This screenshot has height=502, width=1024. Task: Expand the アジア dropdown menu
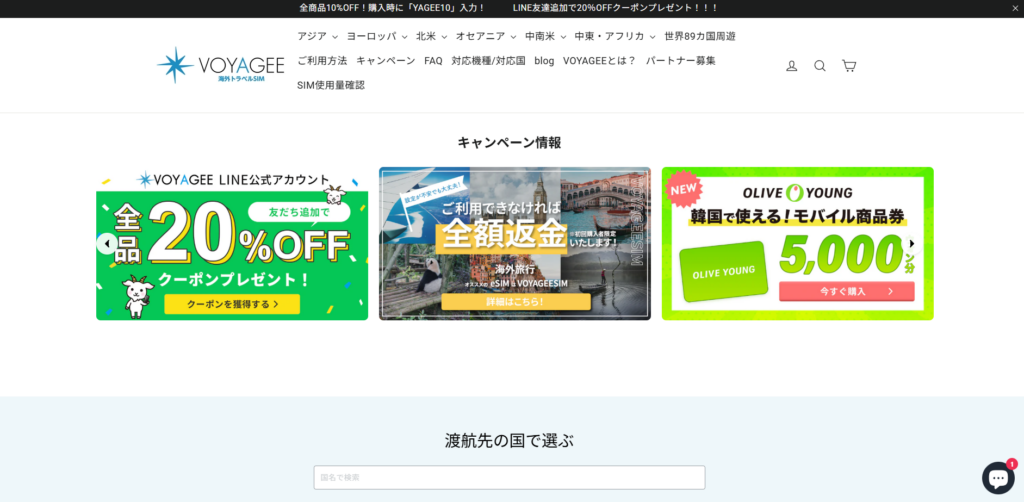(317, 36)
